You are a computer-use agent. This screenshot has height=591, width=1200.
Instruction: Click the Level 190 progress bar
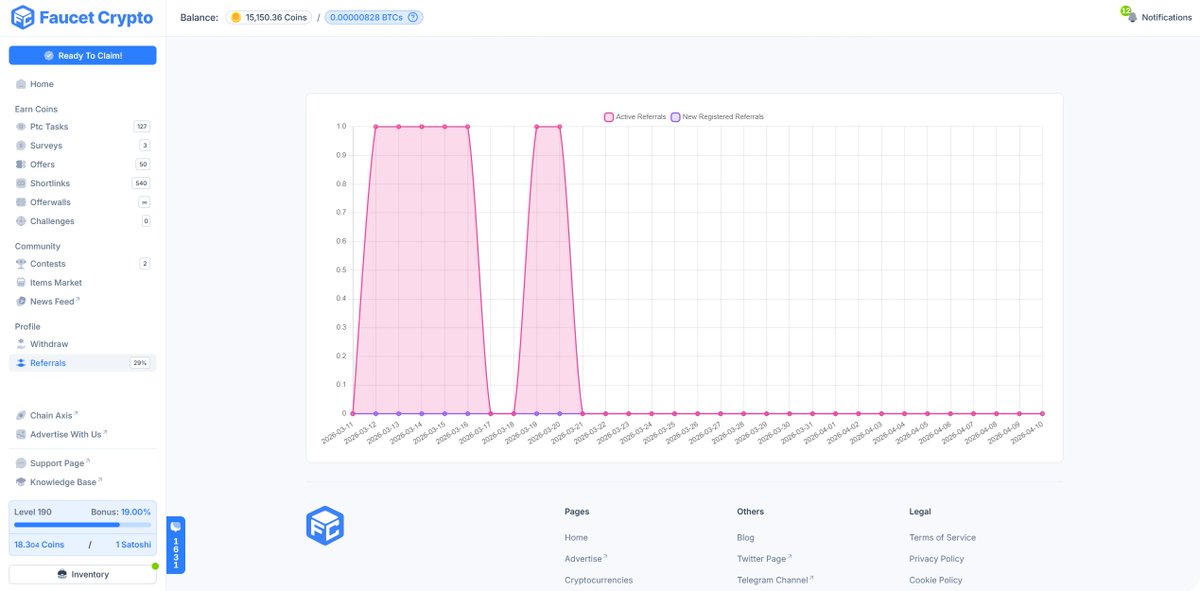point(82,524)
